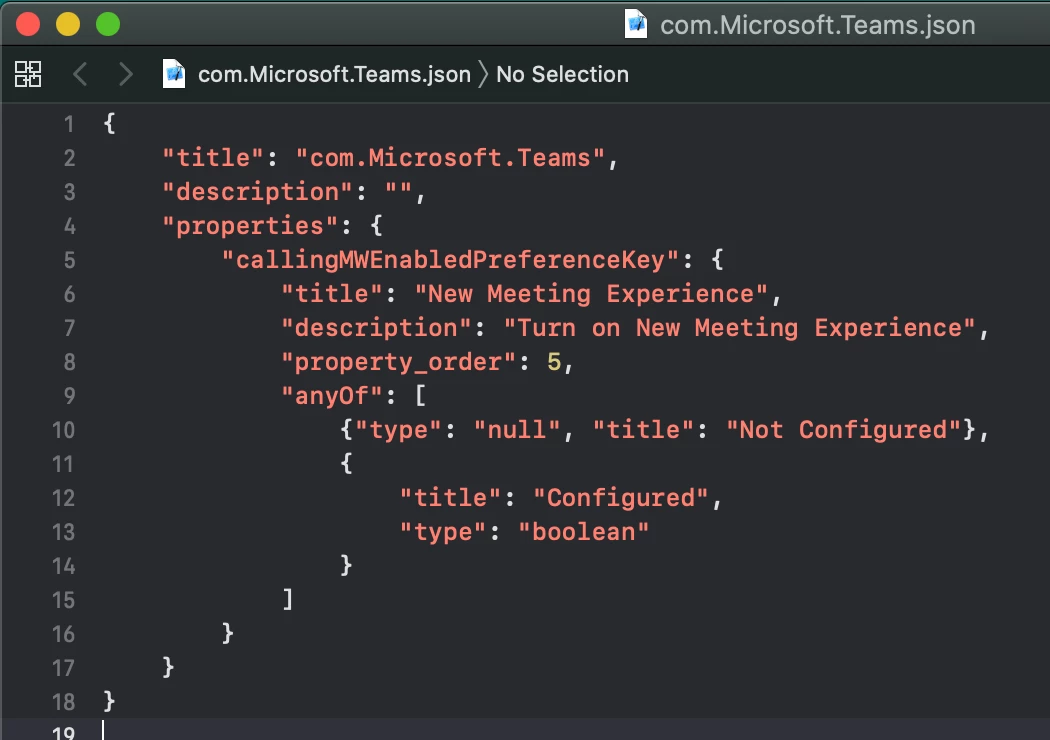Go forward with the right chevron
The width and height of the screenshot is (1050, 740).
tap(125, 74)
